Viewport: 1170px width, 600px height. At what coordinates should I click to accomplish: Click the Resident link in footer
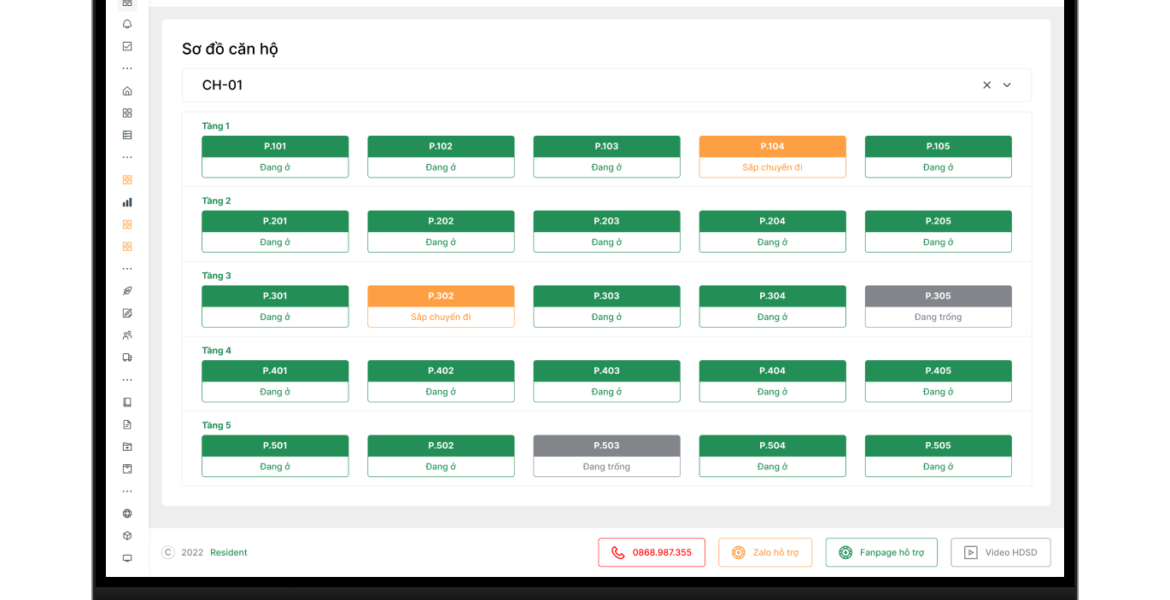coord(228,552)
